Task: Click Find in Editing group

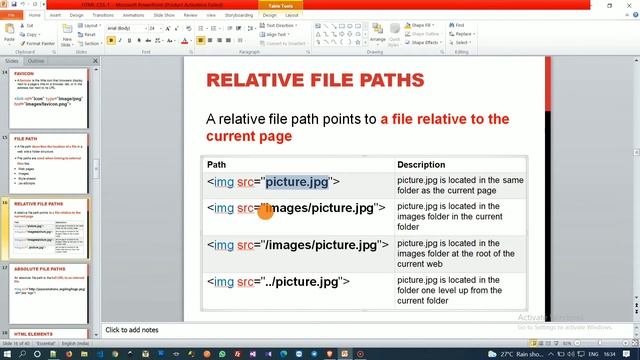Action: point(457,25)
